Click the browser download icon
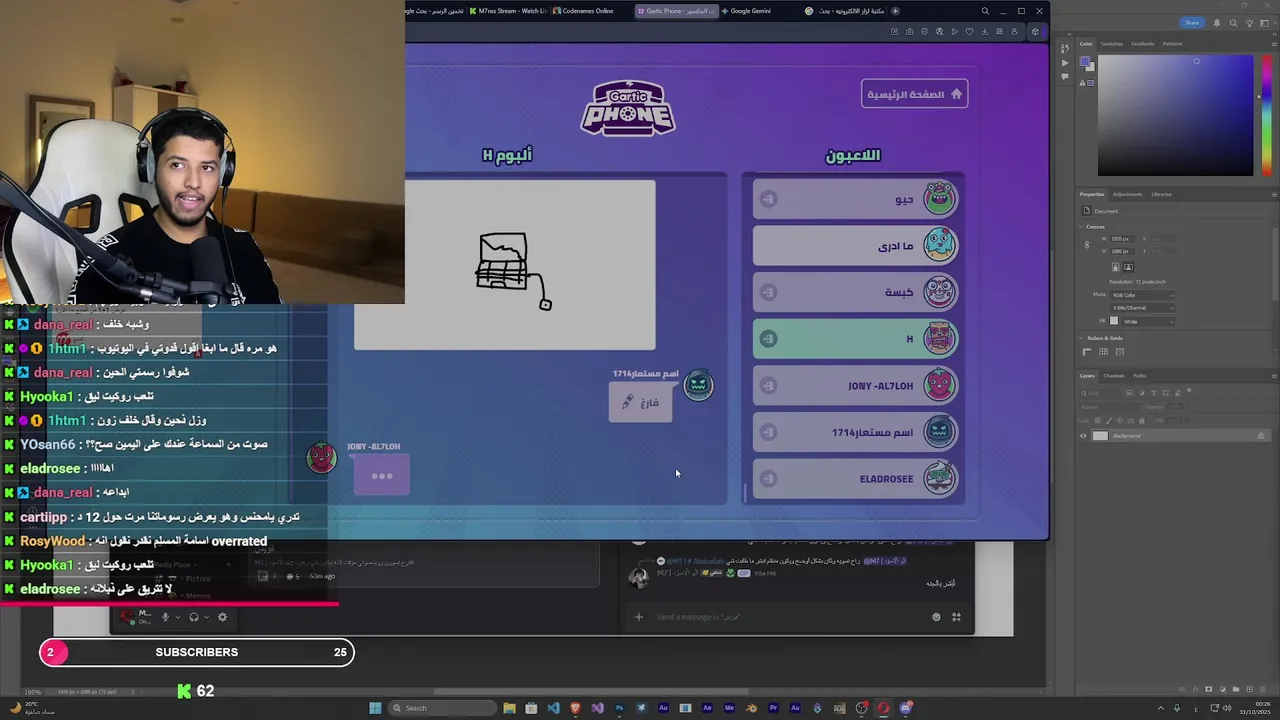 coord(984,32)
